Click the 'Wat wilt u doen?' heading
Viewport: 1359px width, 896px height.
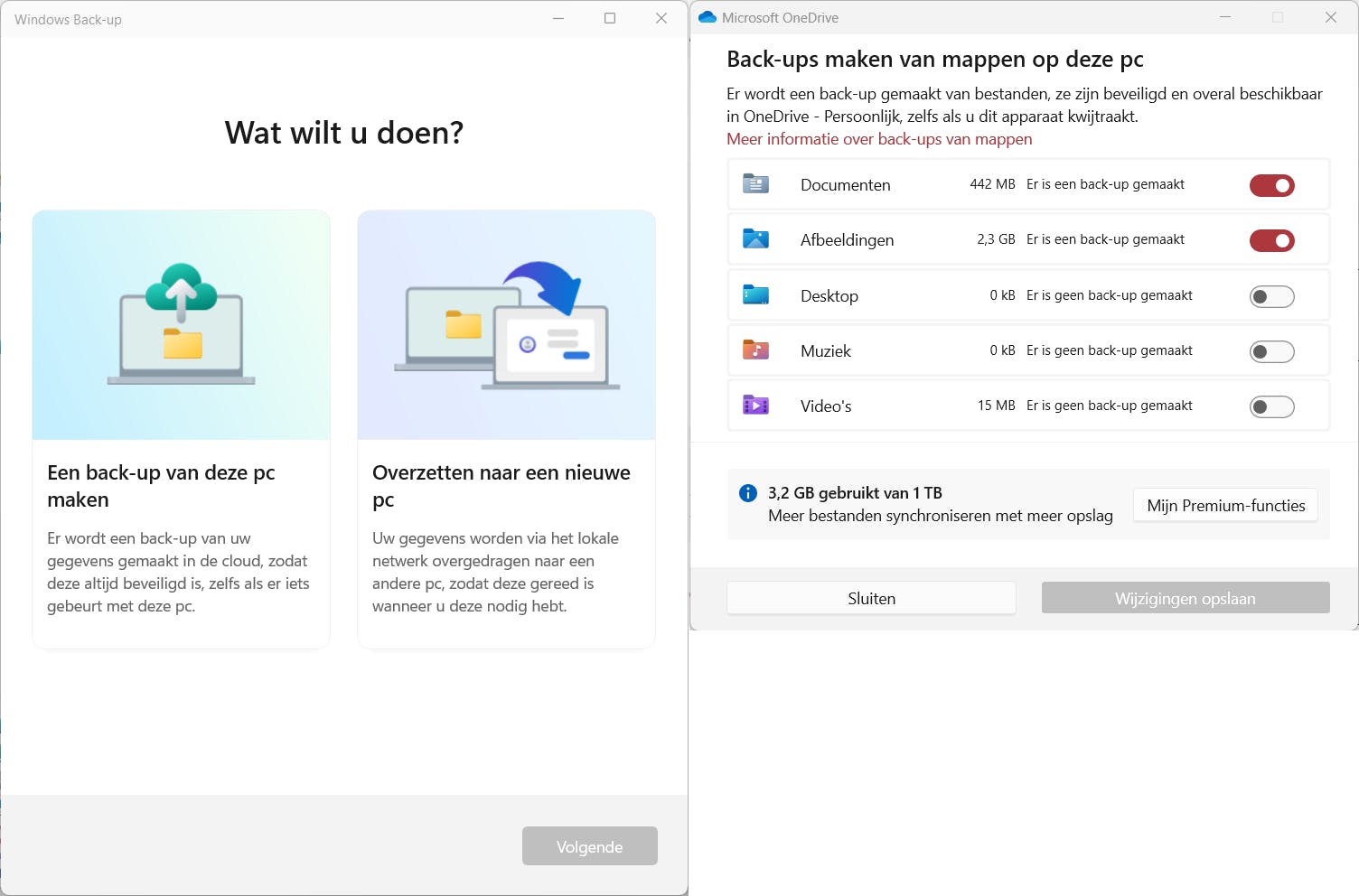(x=344, y=133)
